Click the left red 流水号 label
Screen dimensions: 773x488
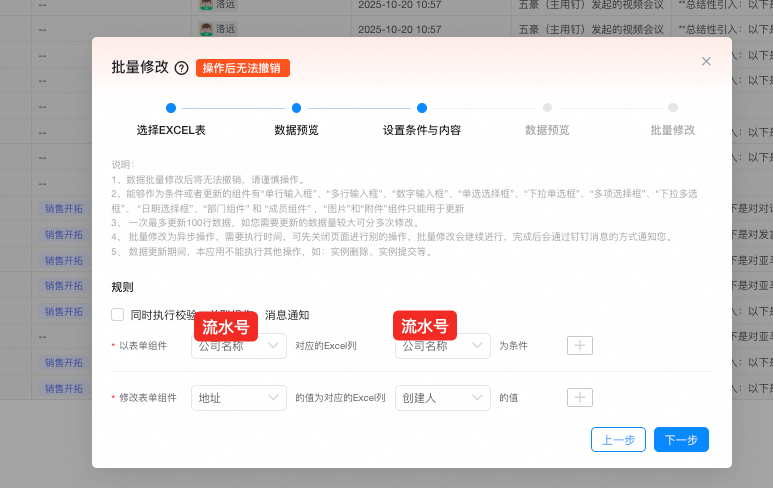(225, 326)
